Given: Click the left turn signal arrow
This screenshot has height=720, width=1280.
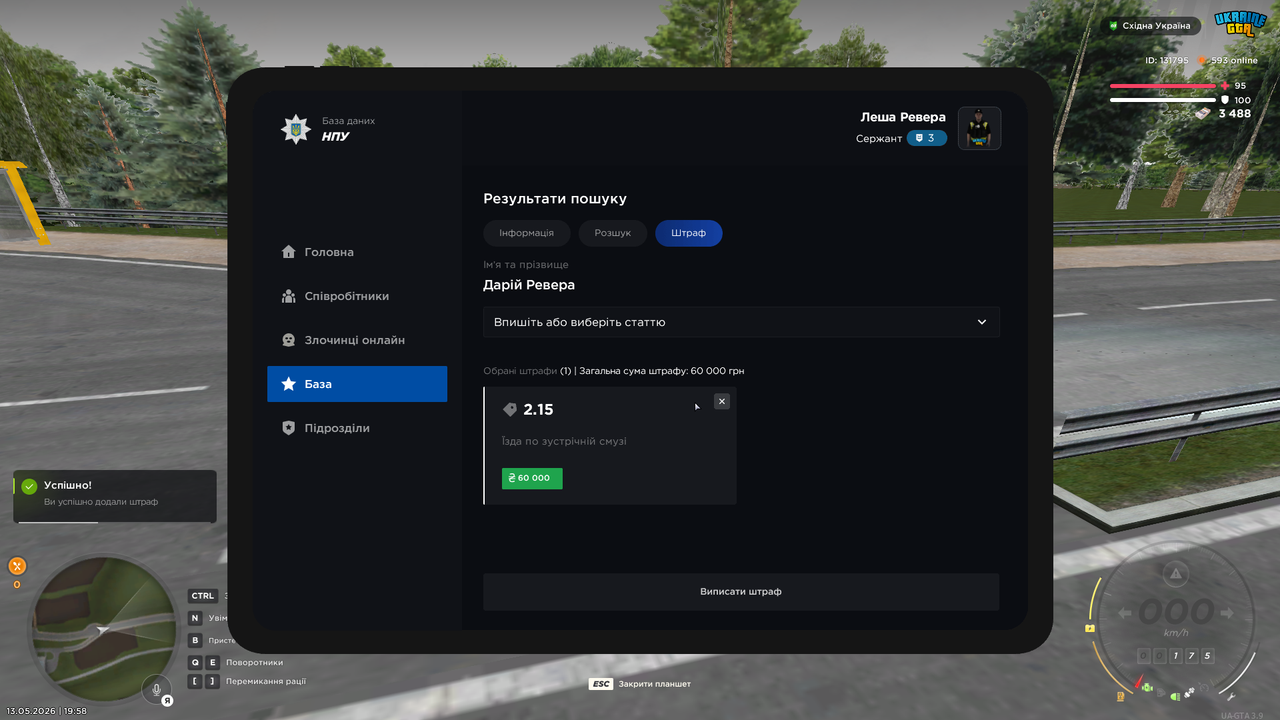Looking at the screenshot, I should (x=1125, y=613).
